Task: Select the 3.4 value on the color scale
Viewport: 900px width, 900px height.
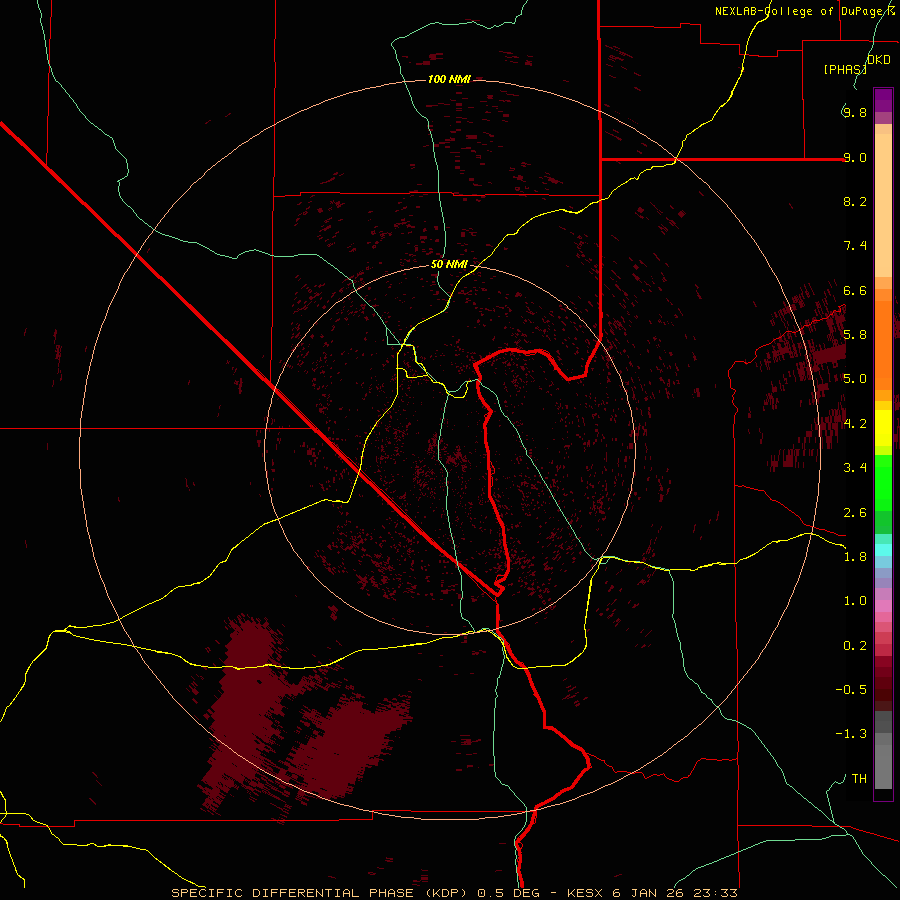Action: (855, 468)
